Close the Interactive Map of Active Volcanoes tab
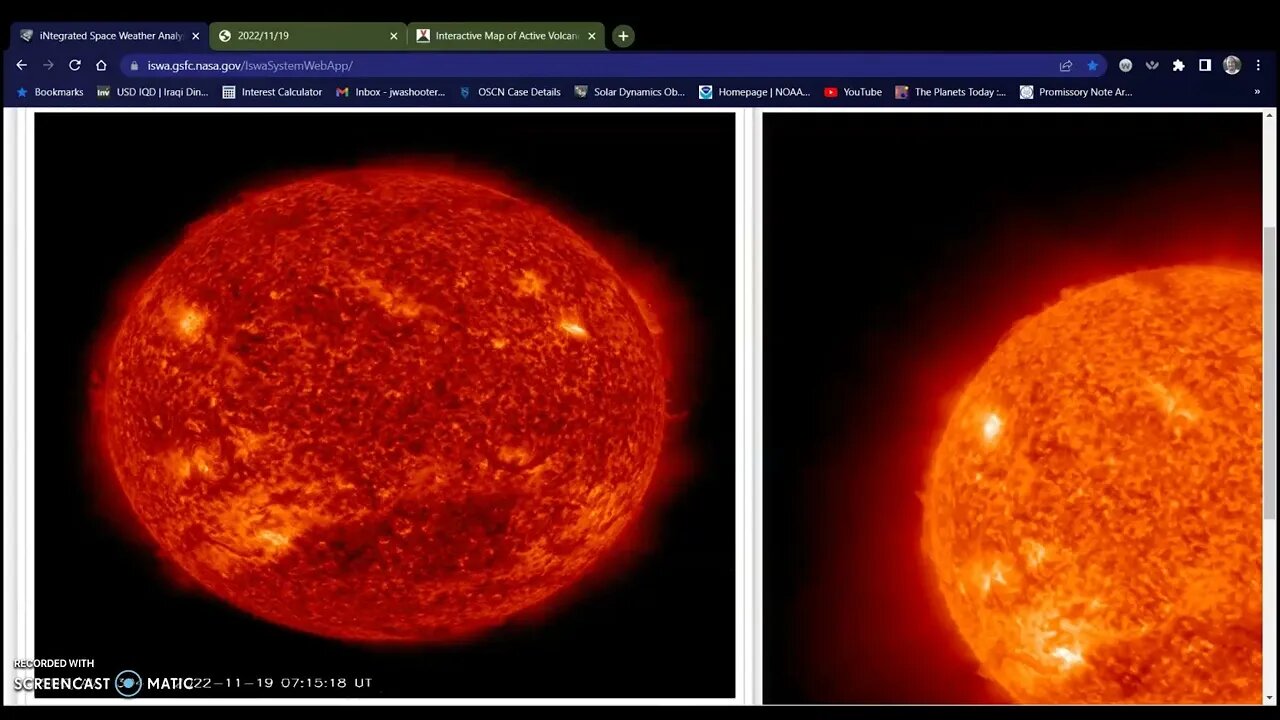Viewport: 1280px width, 720px height. coord(592,36)
